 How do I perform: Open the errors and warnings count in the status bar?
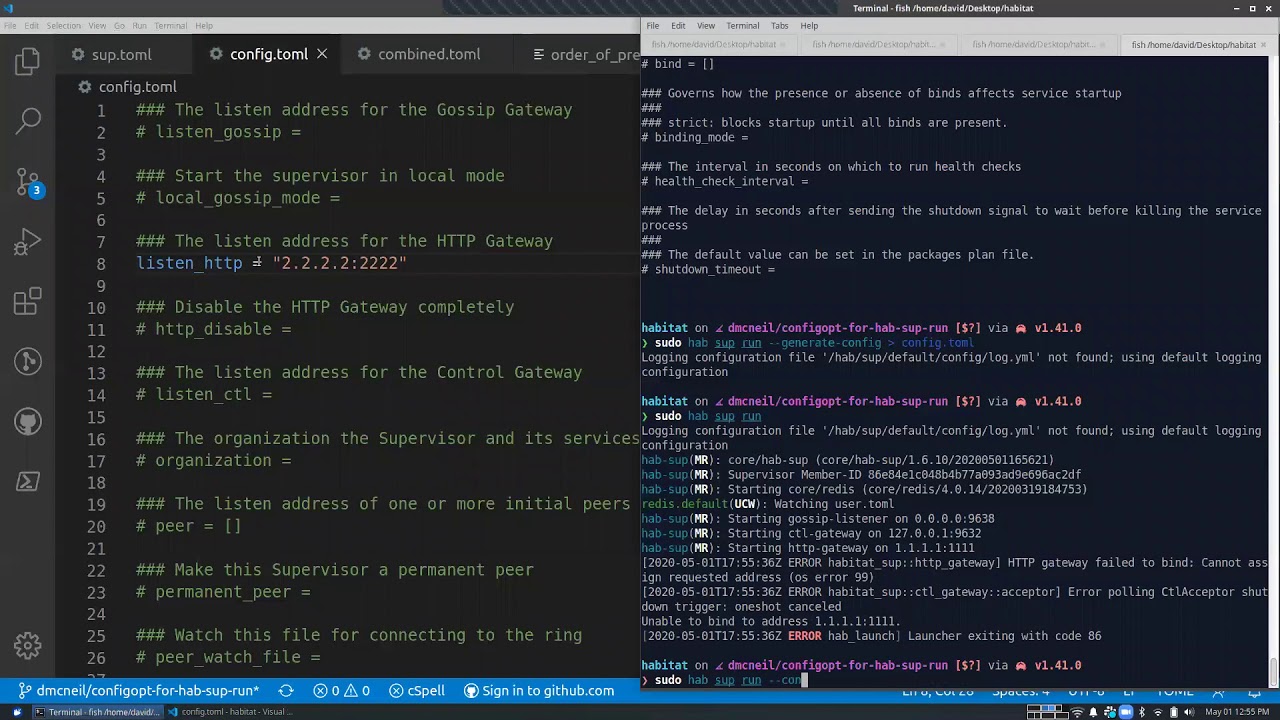tap(341, 690)
